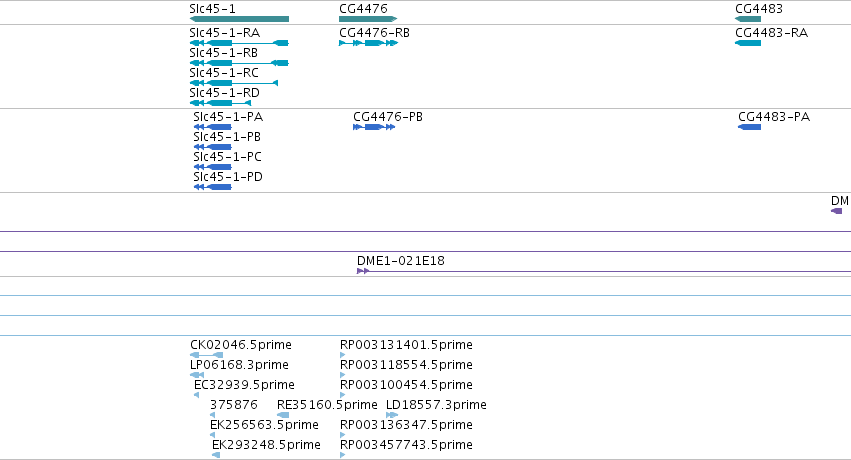The width and height of the screenshot is (851, 460).
Task: Click the RP003131401.5prime EST glyph
Action: [342, 355]
